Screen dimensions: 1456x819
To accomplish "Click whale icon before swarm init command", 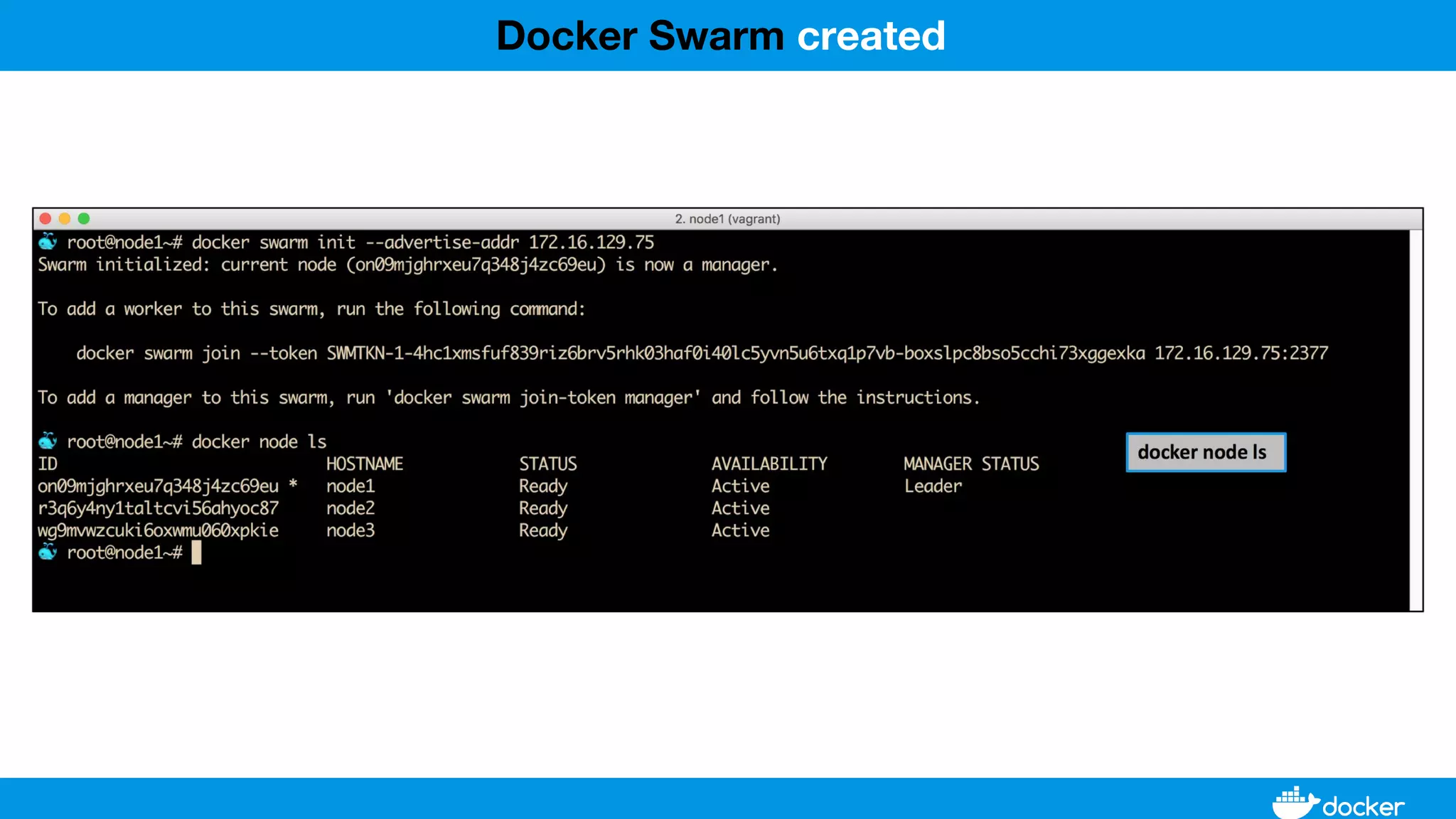I will coord(48,242).
